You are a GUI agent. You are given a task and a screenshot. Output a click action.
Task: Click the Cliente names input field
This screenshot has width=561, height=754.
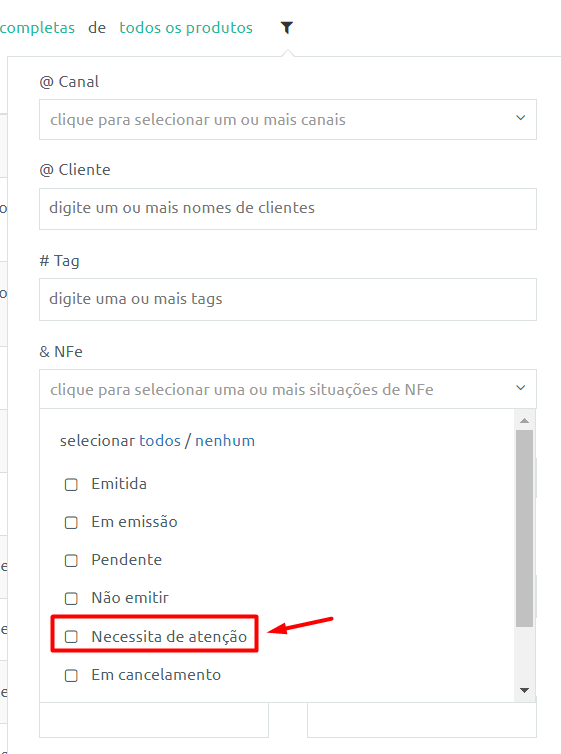tap(287, 209)
